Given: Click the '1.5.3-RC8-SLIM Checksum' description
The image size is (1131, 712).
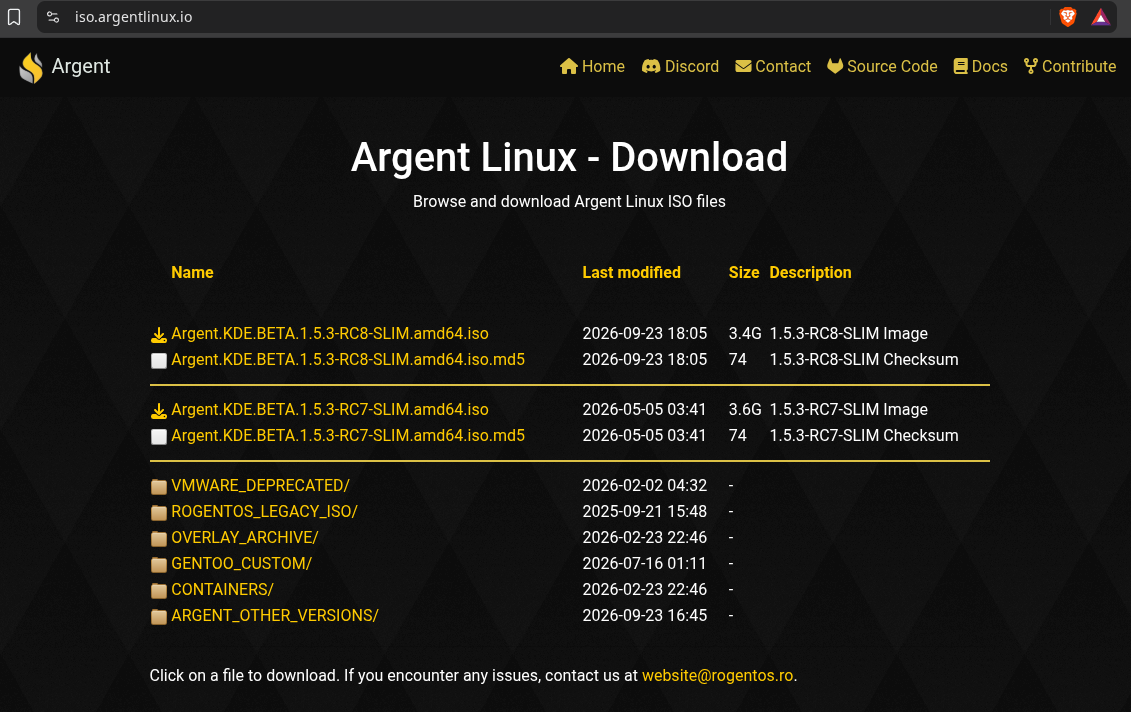Looking at the screenshot, I should 863,359.
